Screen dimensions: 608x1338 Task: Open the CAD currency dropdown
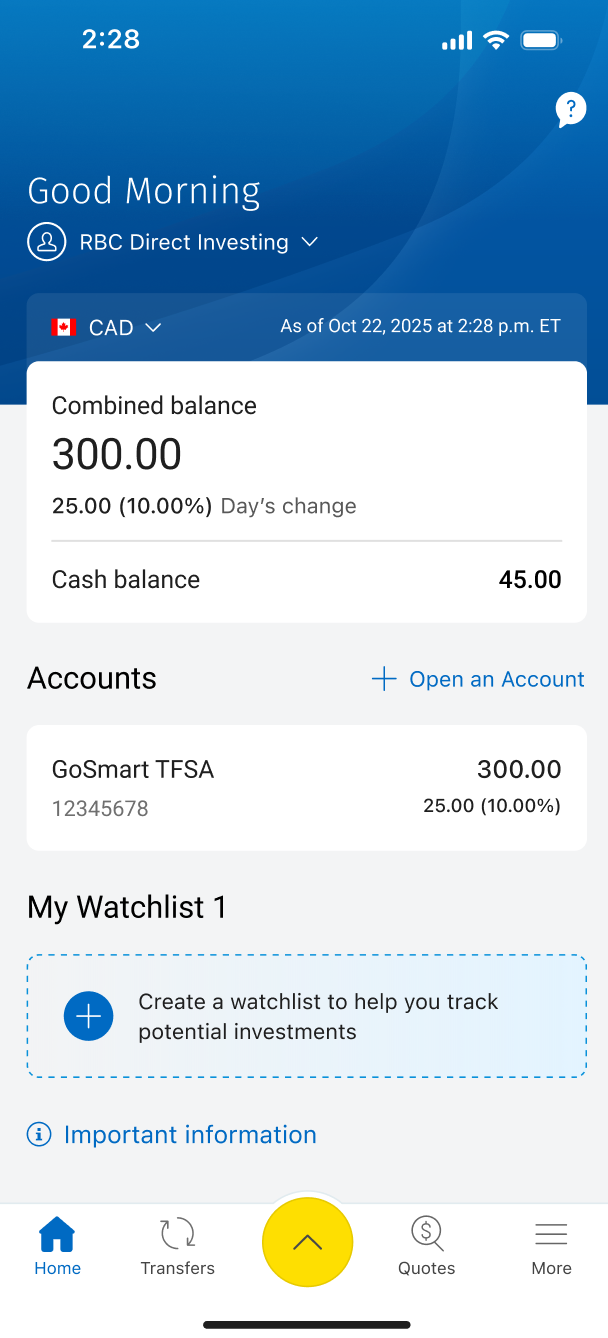154,327
